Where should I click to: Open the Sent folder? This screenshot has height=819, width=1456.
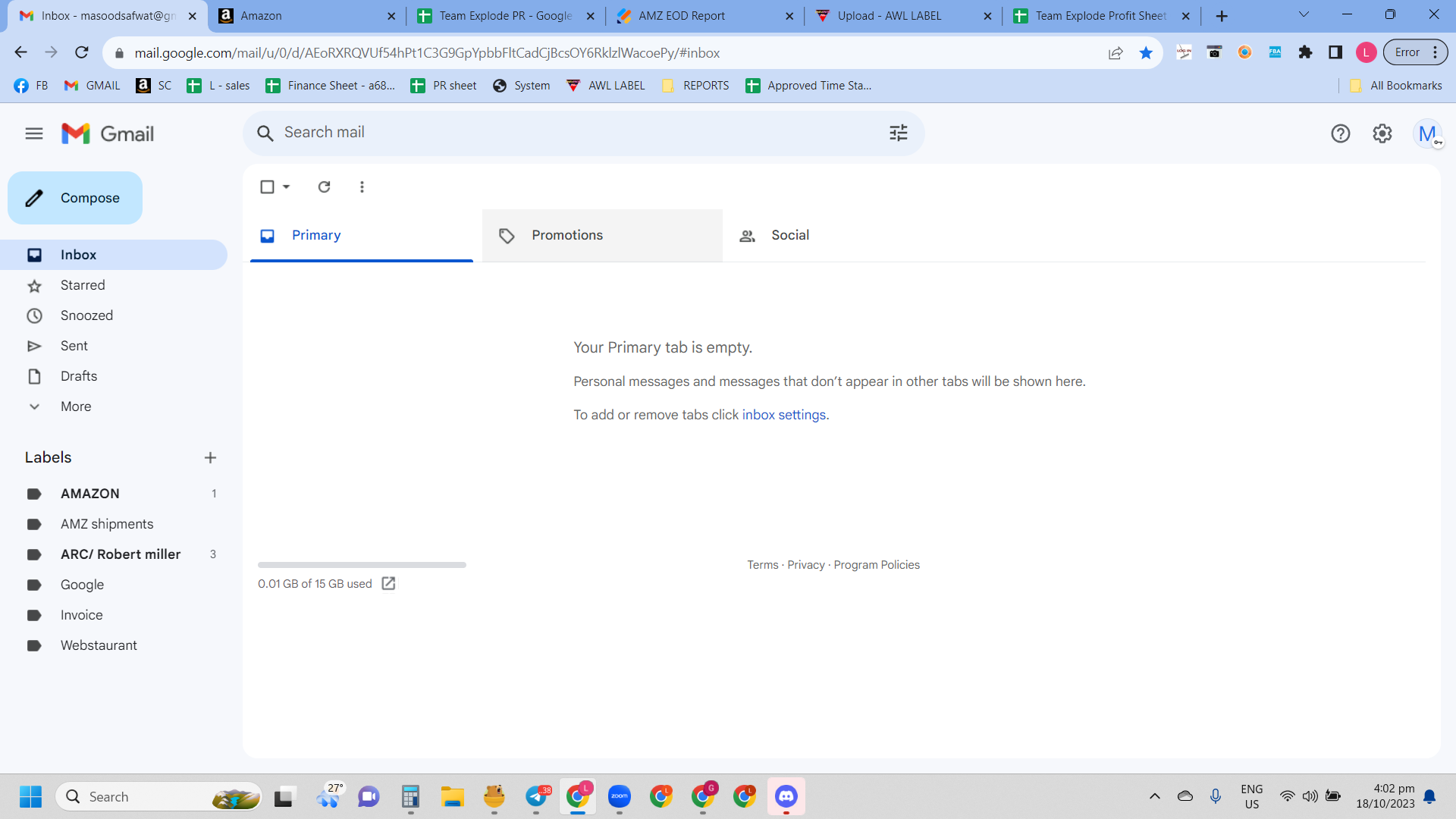click(x=114, y=346)
